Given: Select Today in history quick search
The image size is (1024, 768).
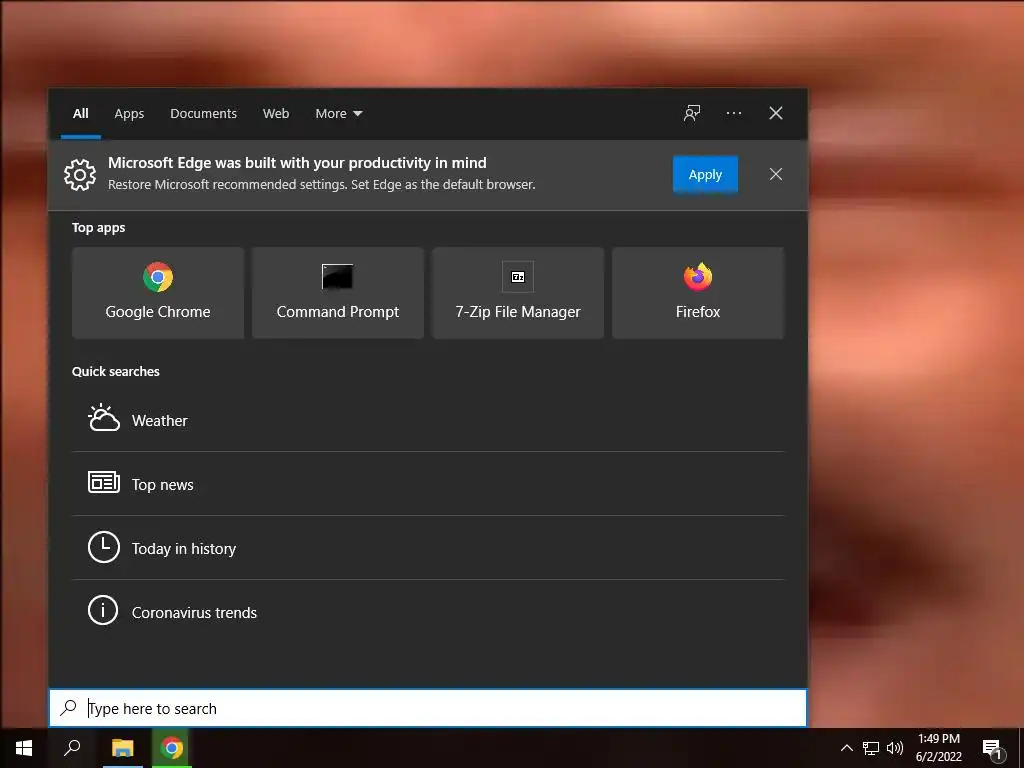Looking at the screenshot, I should (428, 548).
